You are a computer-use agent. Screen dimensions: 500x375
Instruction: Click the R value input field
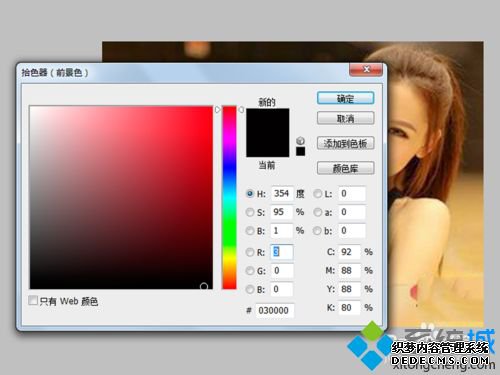click(282, 252)
